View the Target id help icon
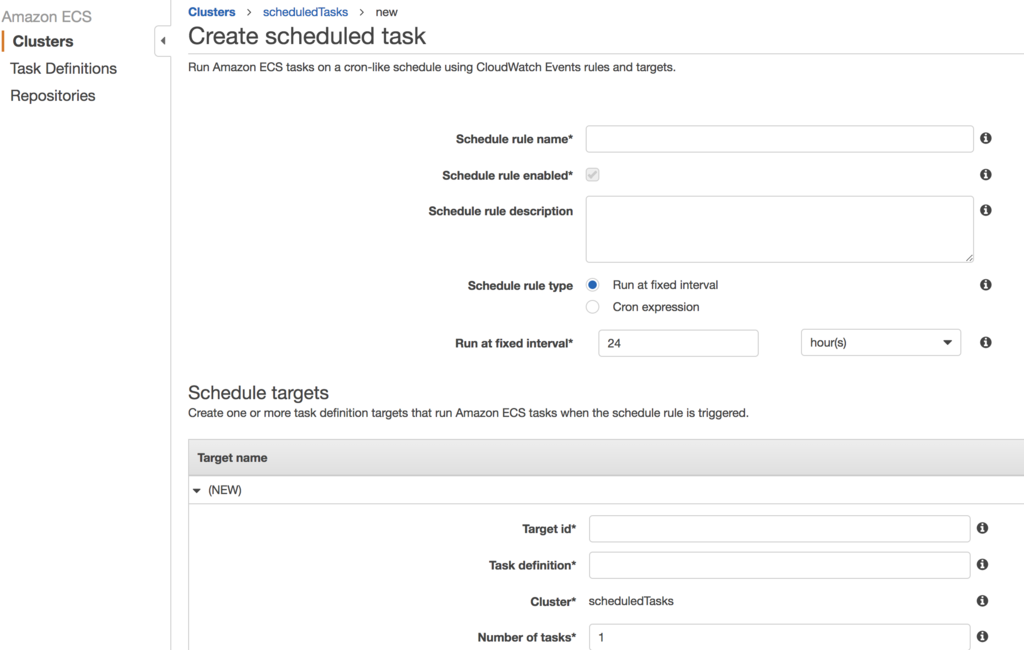Screen dimensions: 1024x650 [982, 528]
